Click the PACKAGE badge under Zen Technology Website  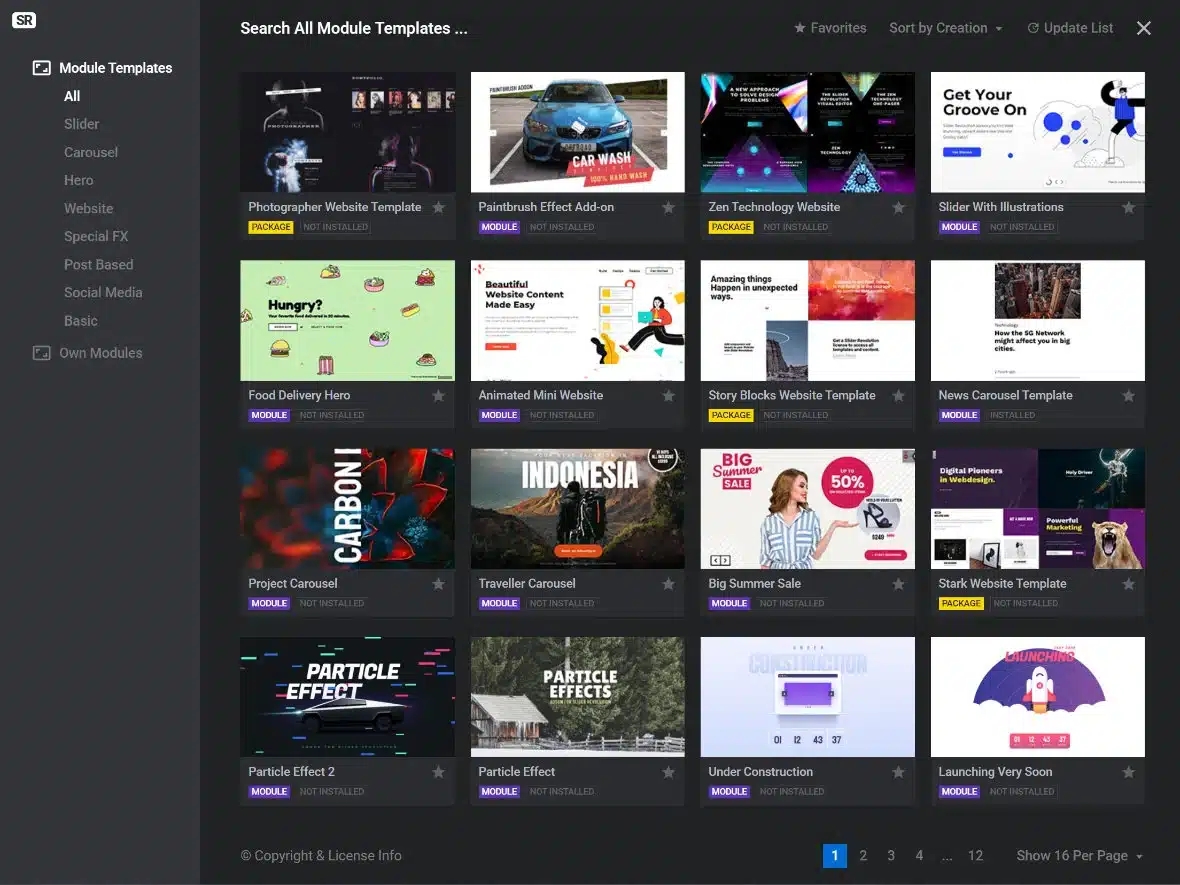pyautogui.click(x=731, y=227)
